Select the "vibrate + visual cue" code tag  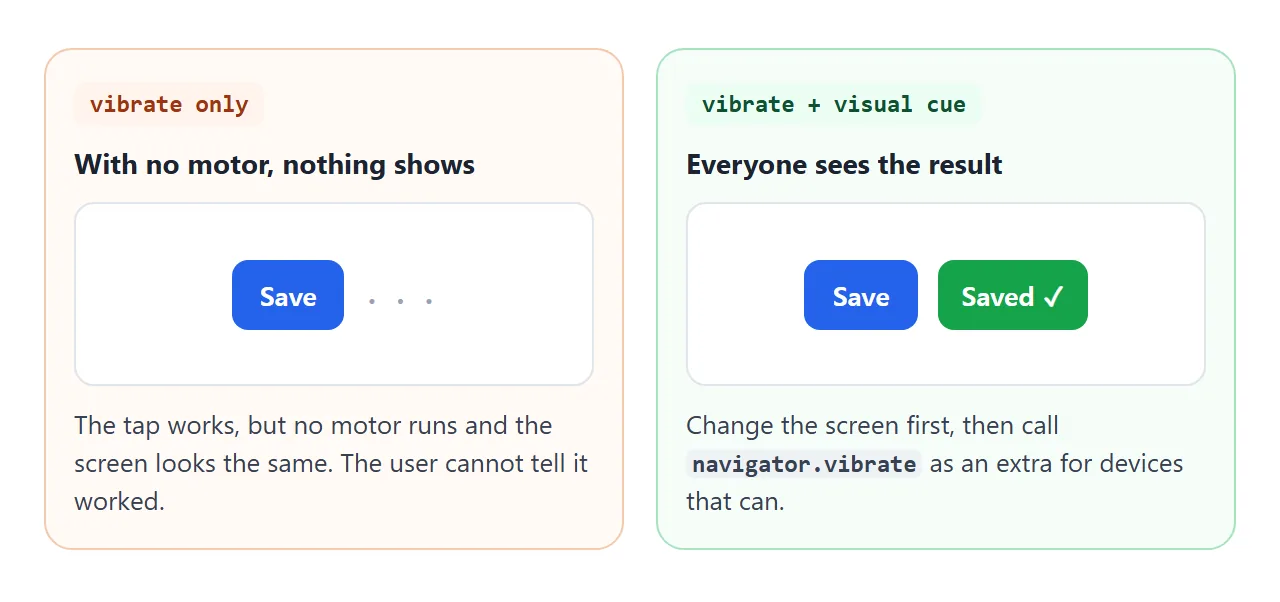(x=834, y=104)
